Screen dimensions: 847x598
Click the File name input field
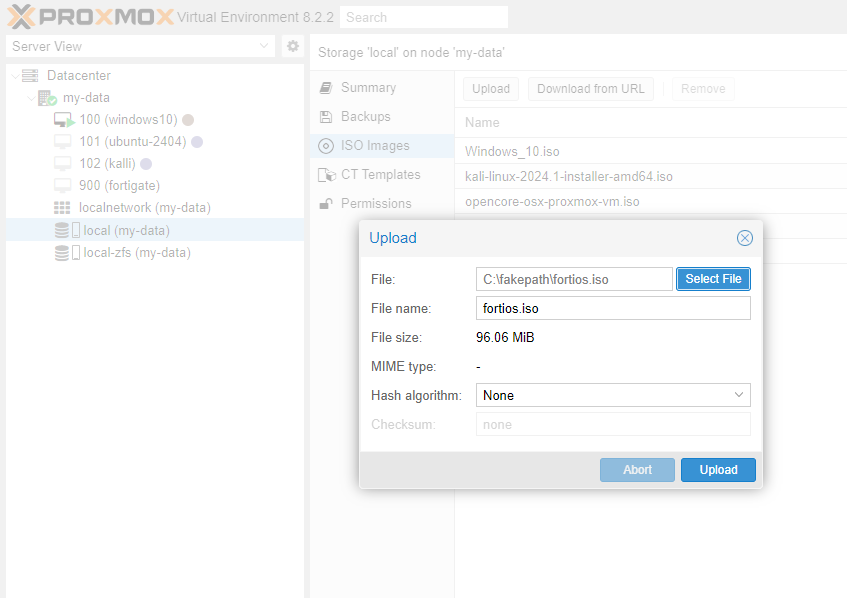[x=613, y=308]
